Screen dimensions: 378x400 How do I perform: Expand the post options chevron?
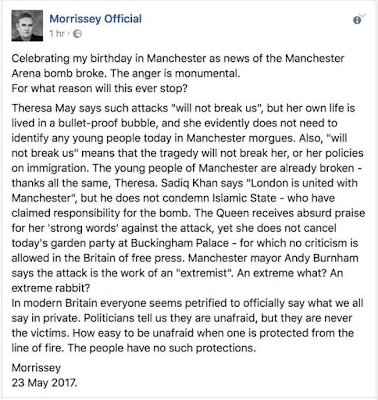coord(363,15)
